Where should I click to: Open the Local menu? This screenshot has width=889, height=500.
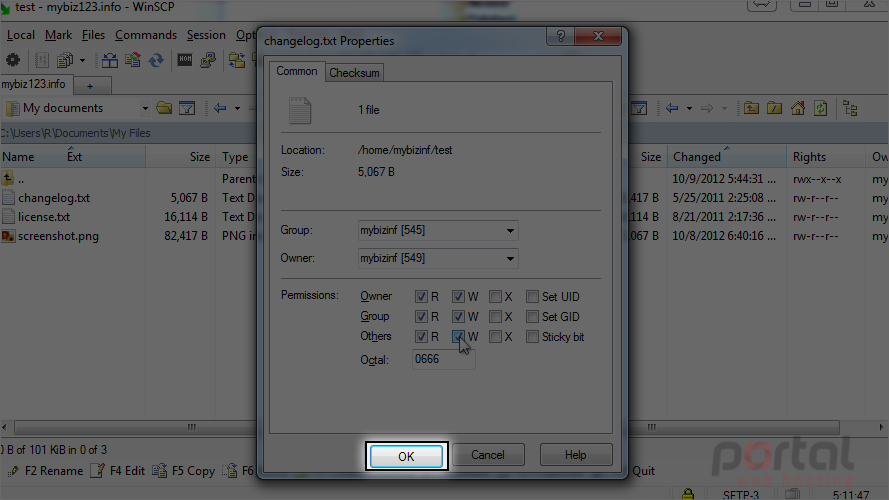click(x=20, y=35)
